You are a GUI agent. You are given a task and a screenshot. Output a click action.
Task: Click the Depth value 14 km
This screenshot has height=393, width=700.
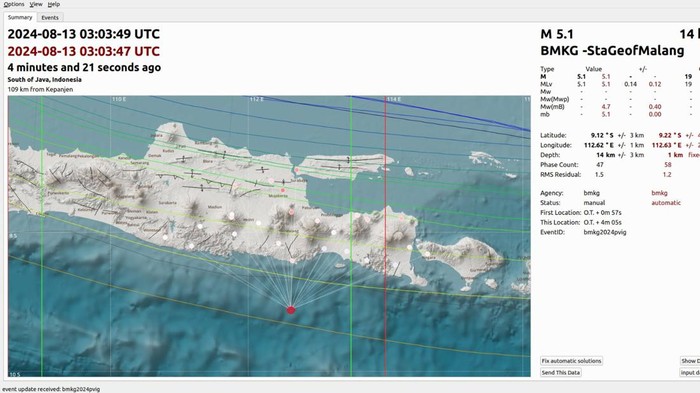[605, 155]
